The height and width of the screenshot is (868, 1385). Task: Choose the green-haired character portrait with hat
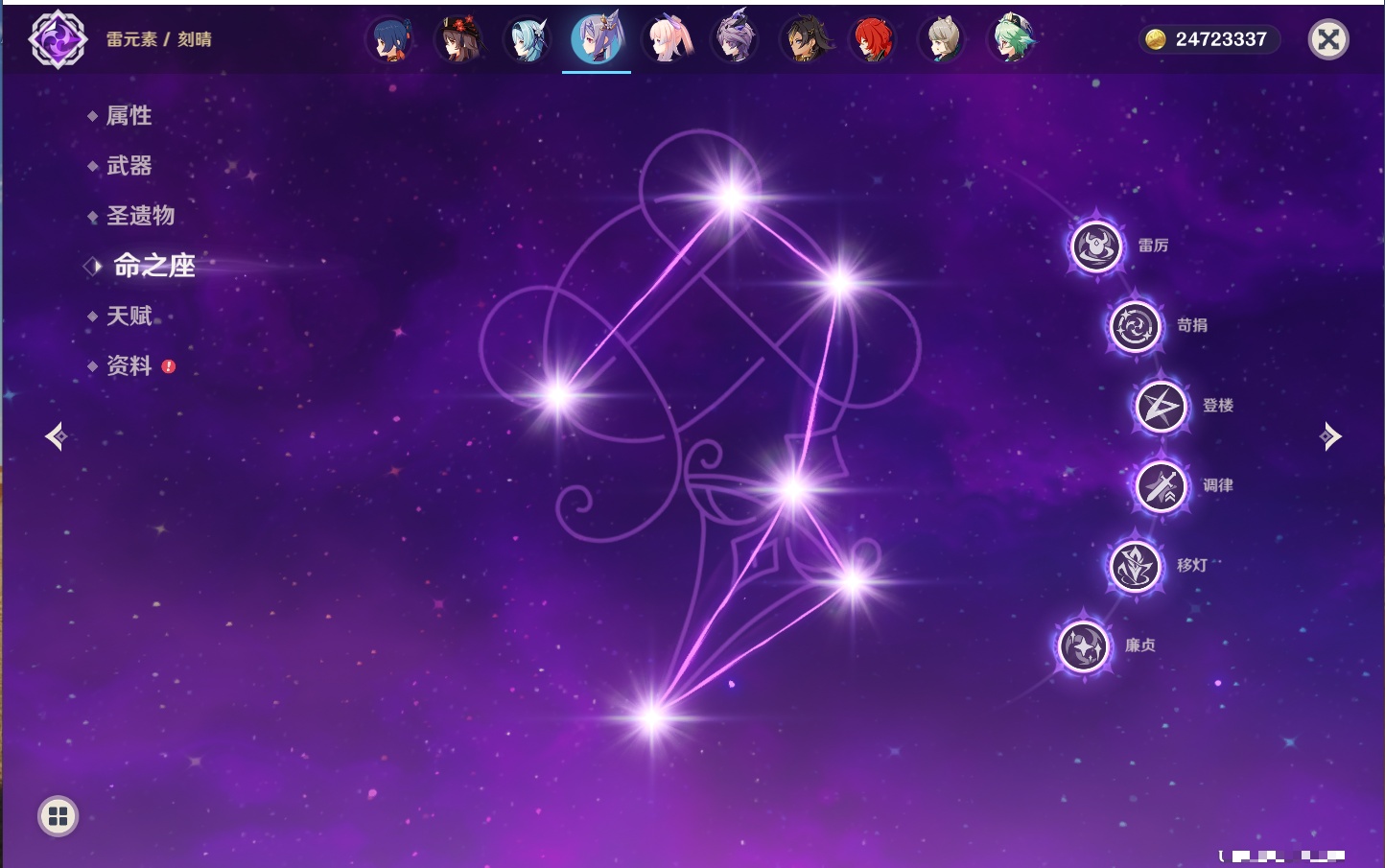1011,40
